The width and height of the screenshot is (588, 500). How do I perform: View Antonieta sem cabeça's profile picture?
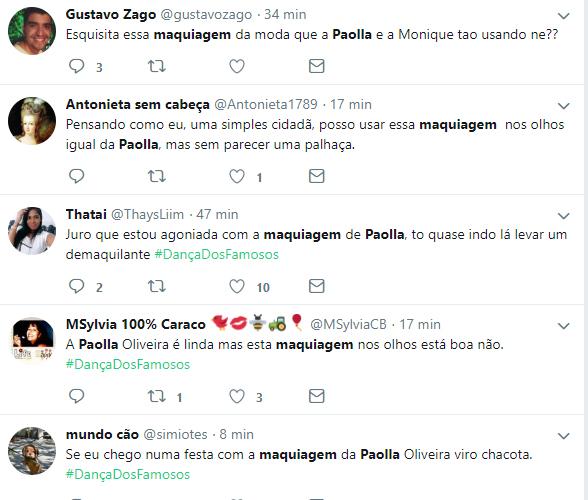tap(32, 121)
